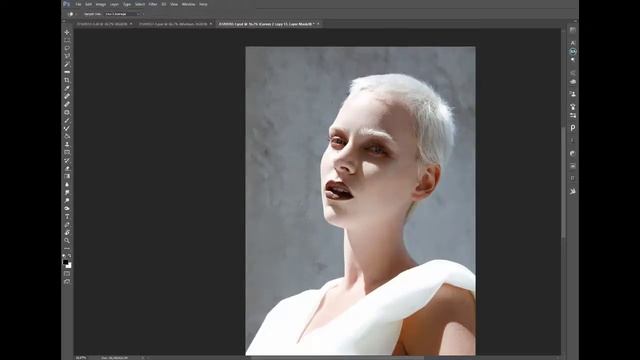
Task: Open the Image menu
Action: click(101, 4)
